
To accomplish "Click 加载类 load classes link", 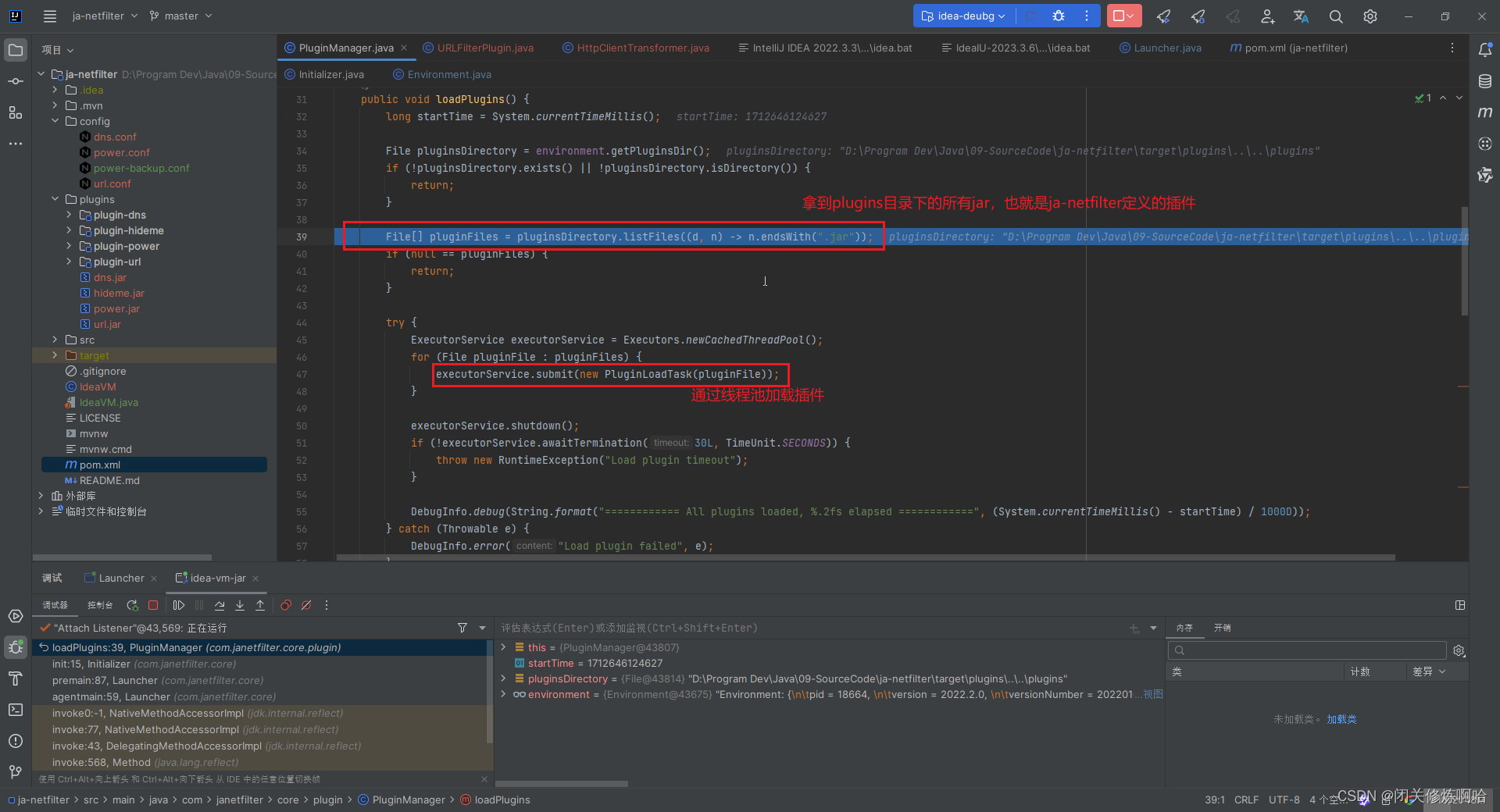I will coord(1341,719).
